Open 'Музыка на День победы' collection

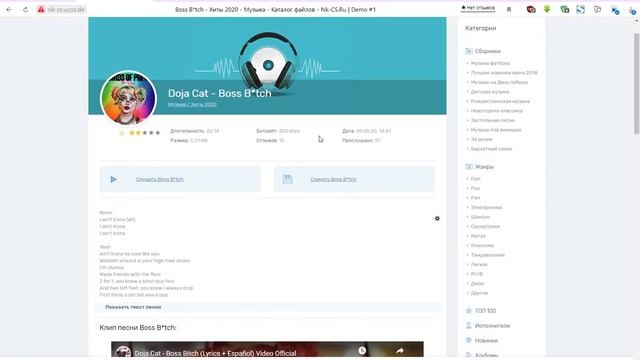pyautogui.click(x=499, y=82)
